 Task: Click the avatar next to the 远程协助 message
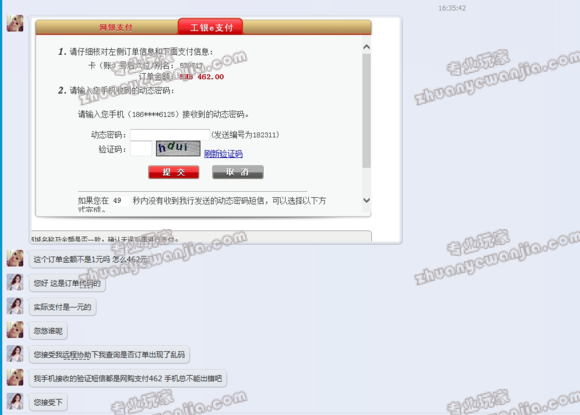[x=15, y=354]
